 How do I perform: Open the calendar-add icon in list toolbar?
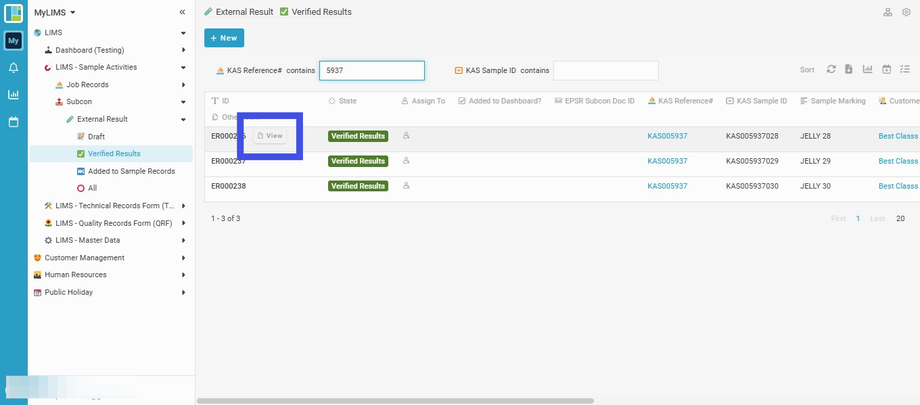[x=887, y=69]
